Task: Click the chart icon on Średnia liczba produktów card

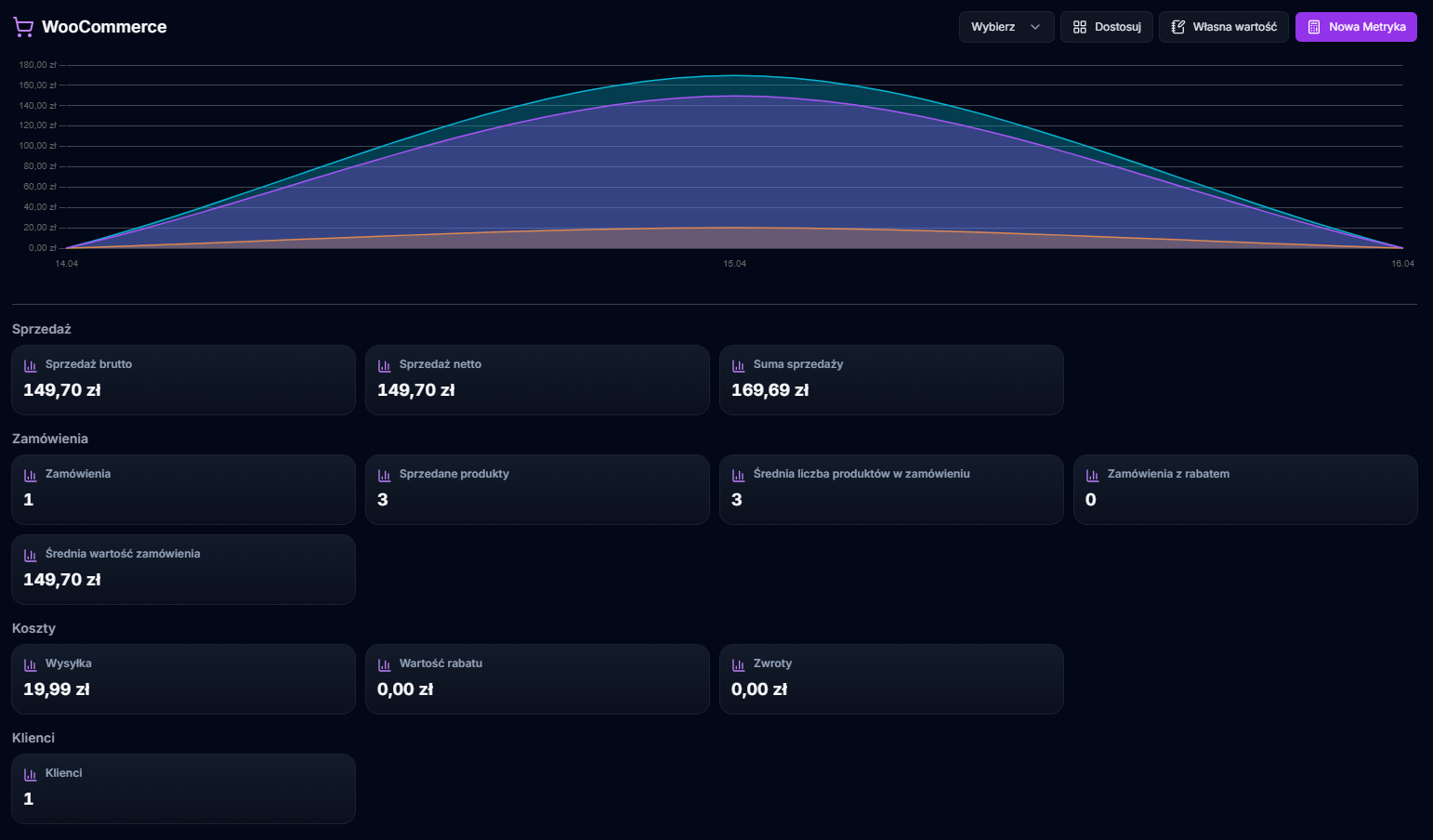Action: point(739,474)
